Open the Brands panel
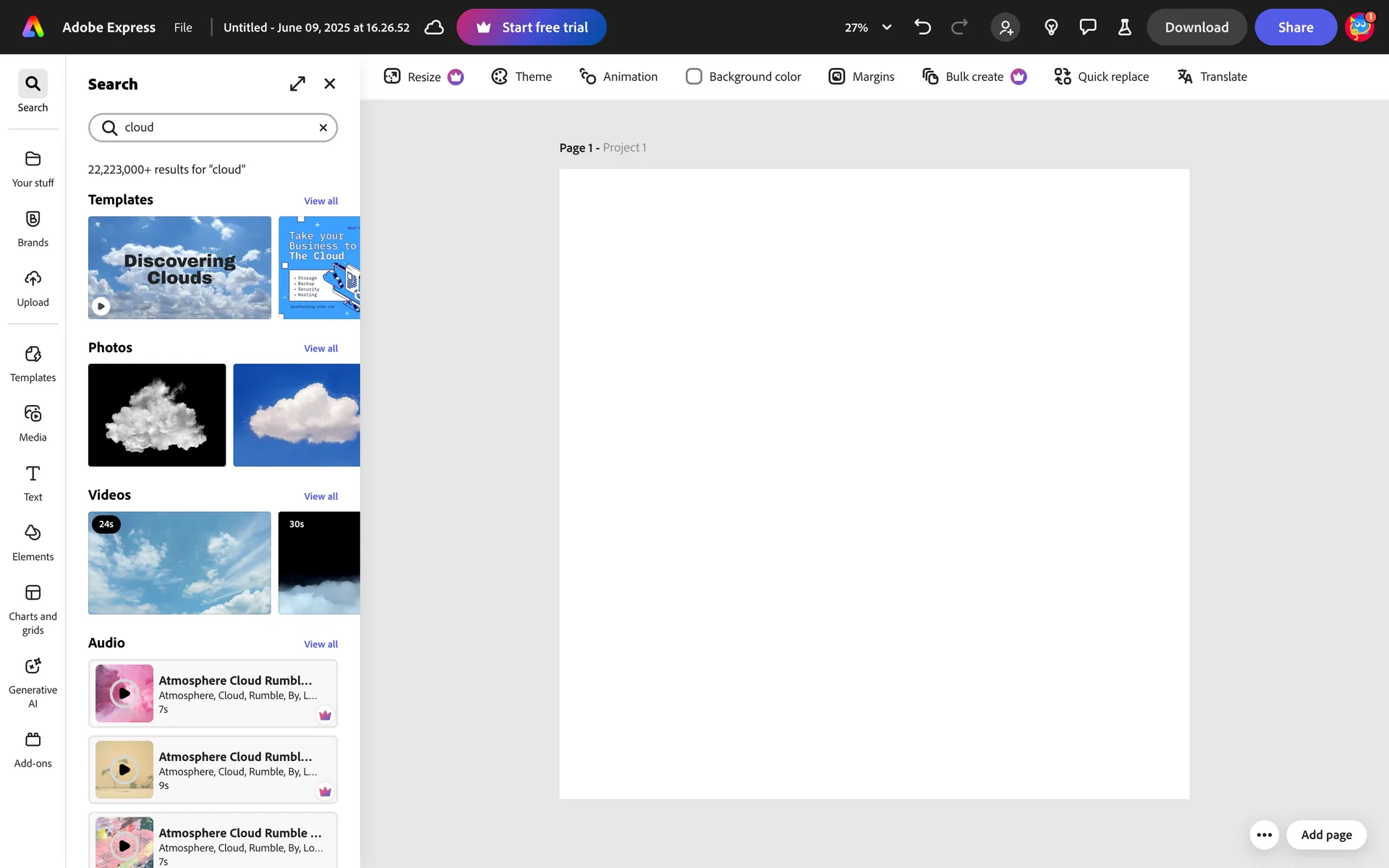The width and height of the screenshot is (1389, 868). [33, 229]
